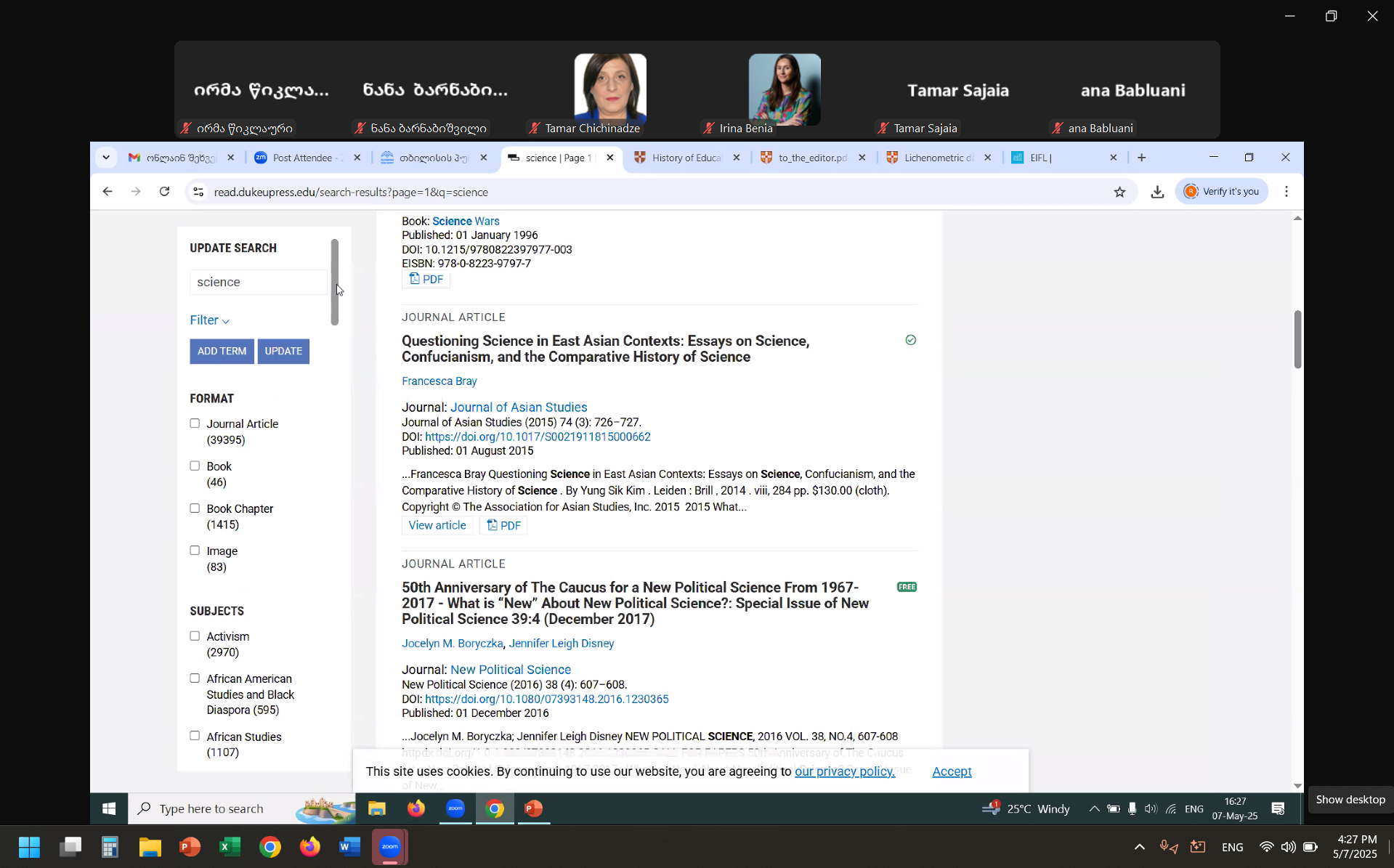Click the UPDATE search button
Viewport: 1394px width, 868px height.
(x=283, y=352)
